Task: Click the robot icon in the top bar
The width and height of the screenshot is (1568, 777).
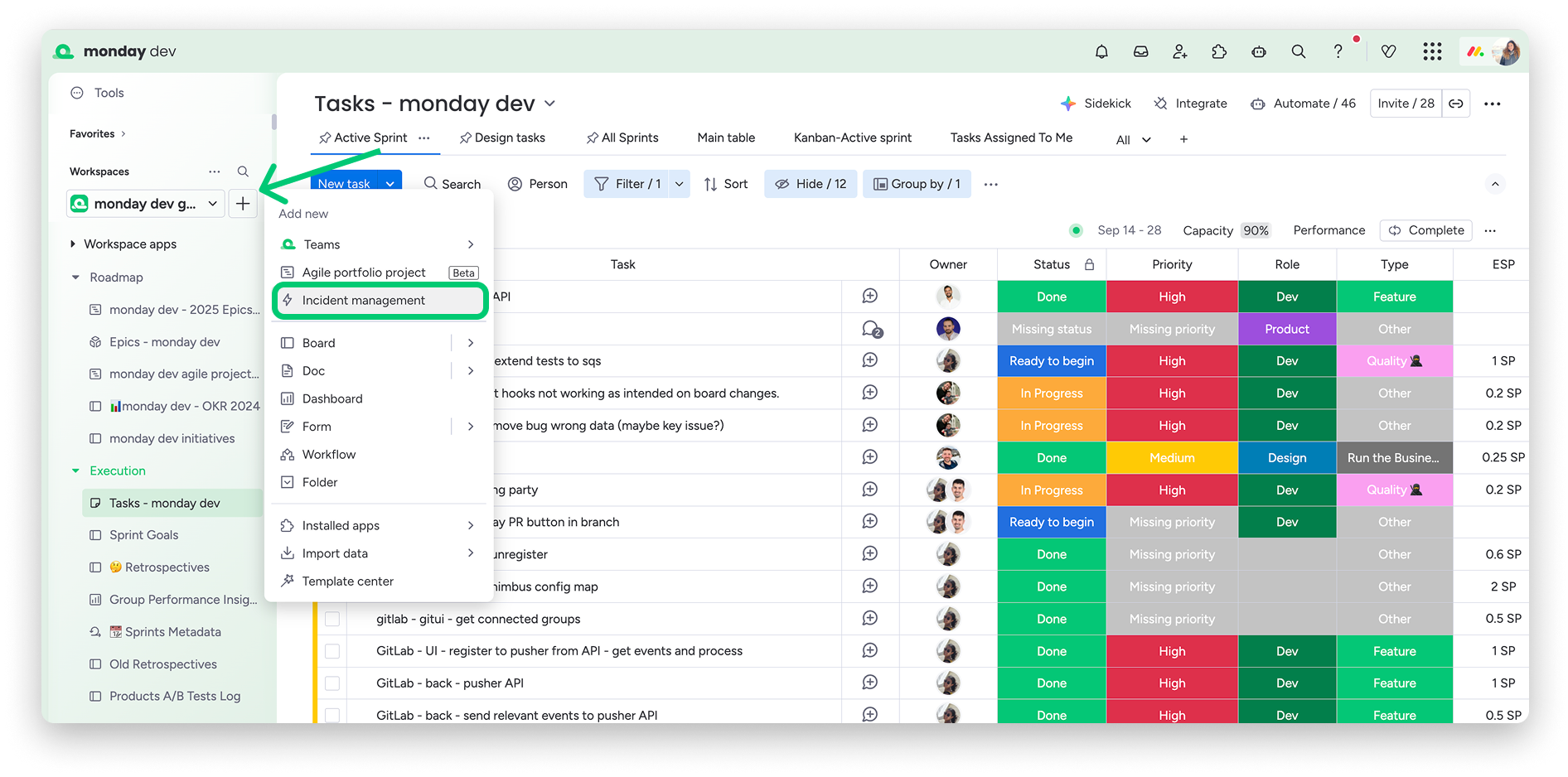Action: [1259, 51]
